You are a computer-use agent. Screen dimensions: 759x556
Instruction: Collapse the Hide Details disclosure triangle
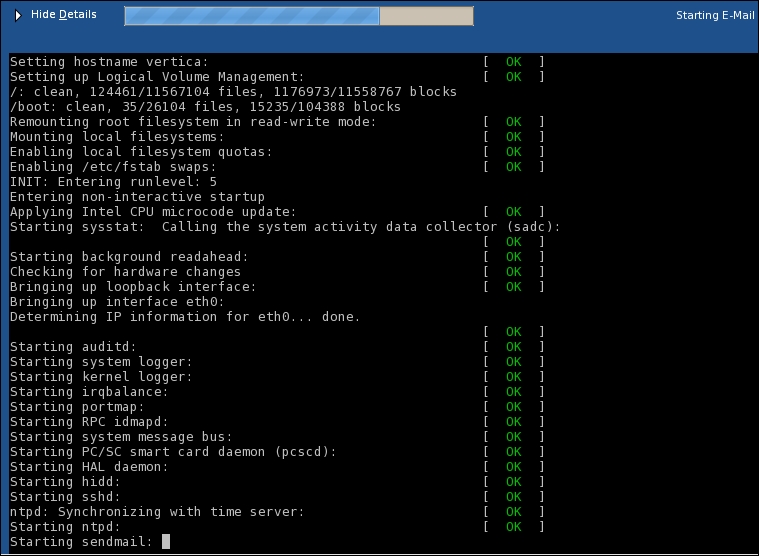tap(18, 15)
